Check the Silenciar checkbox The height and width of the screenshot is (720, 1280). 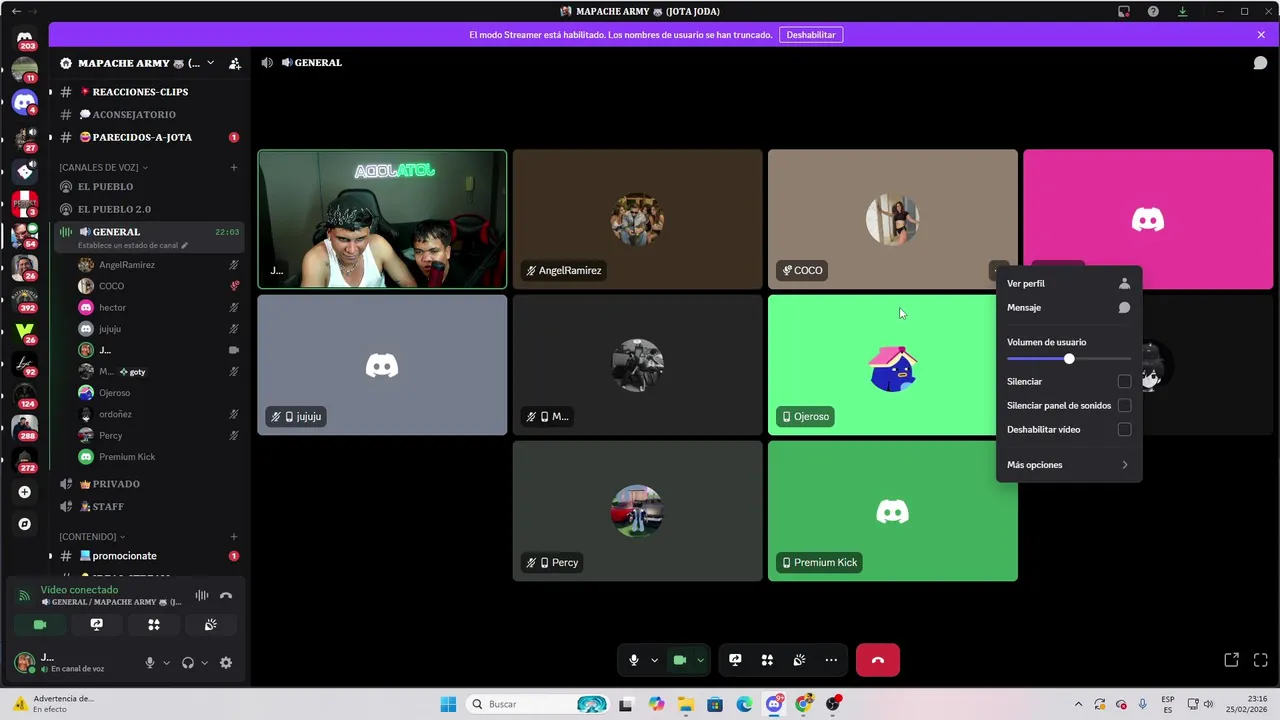tap(1124, 382)
